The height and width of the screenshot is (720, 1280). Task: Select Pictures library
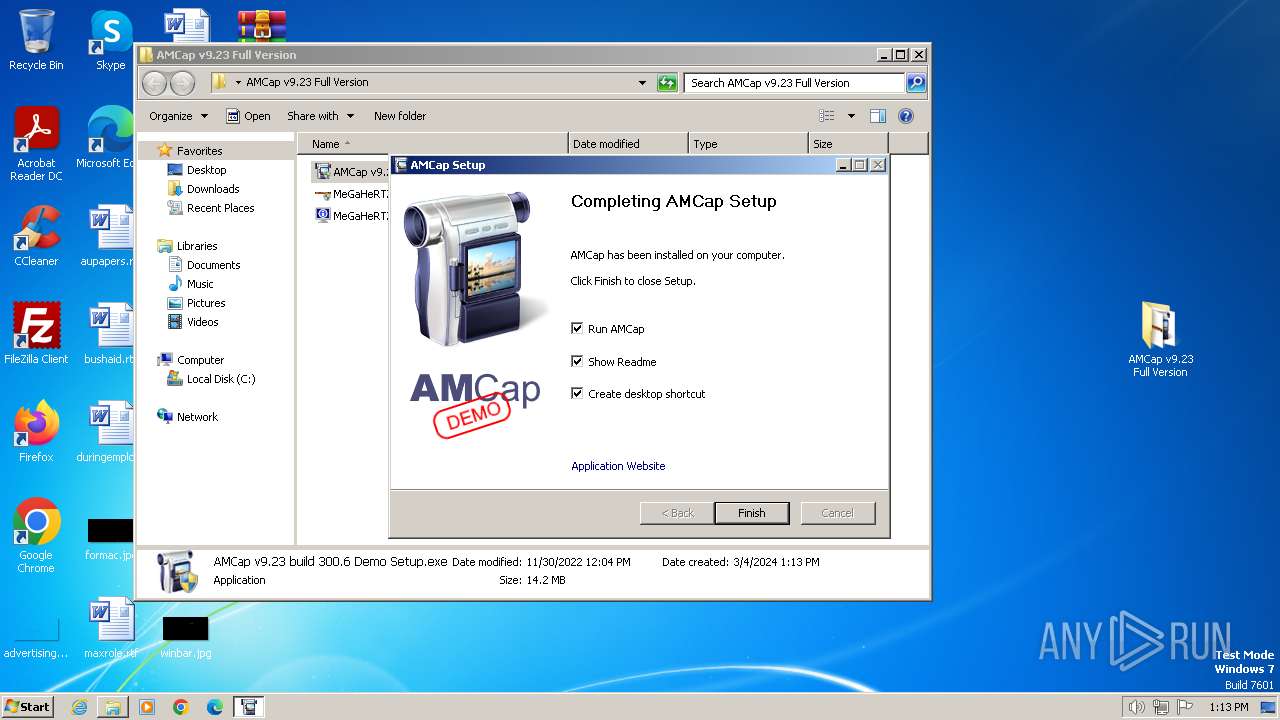(206, 303)
